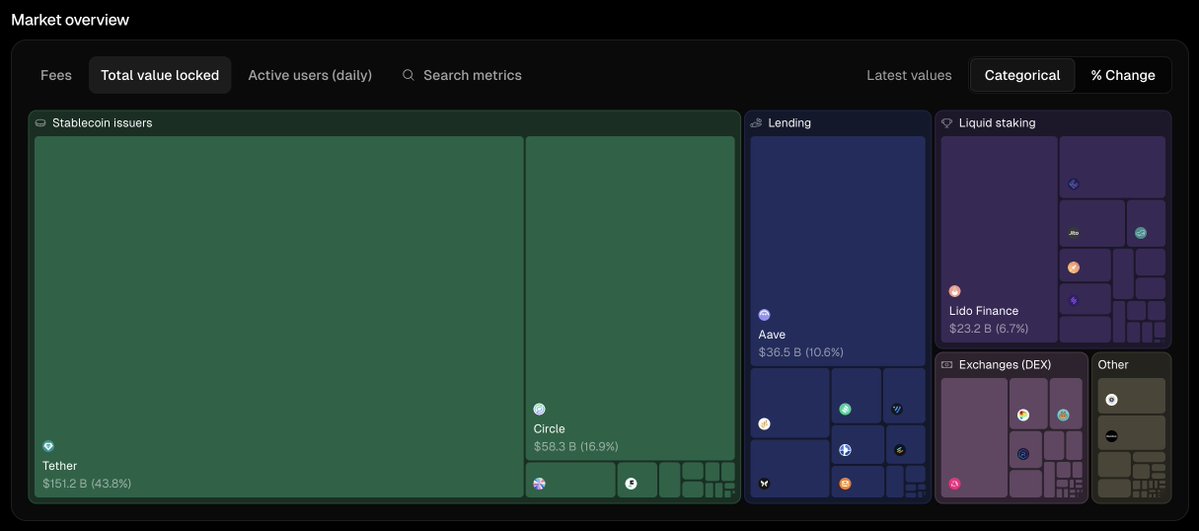Click the orange face logo in Lending
Viewport: 1199px width, 531px height.
(x=845, y=484)
